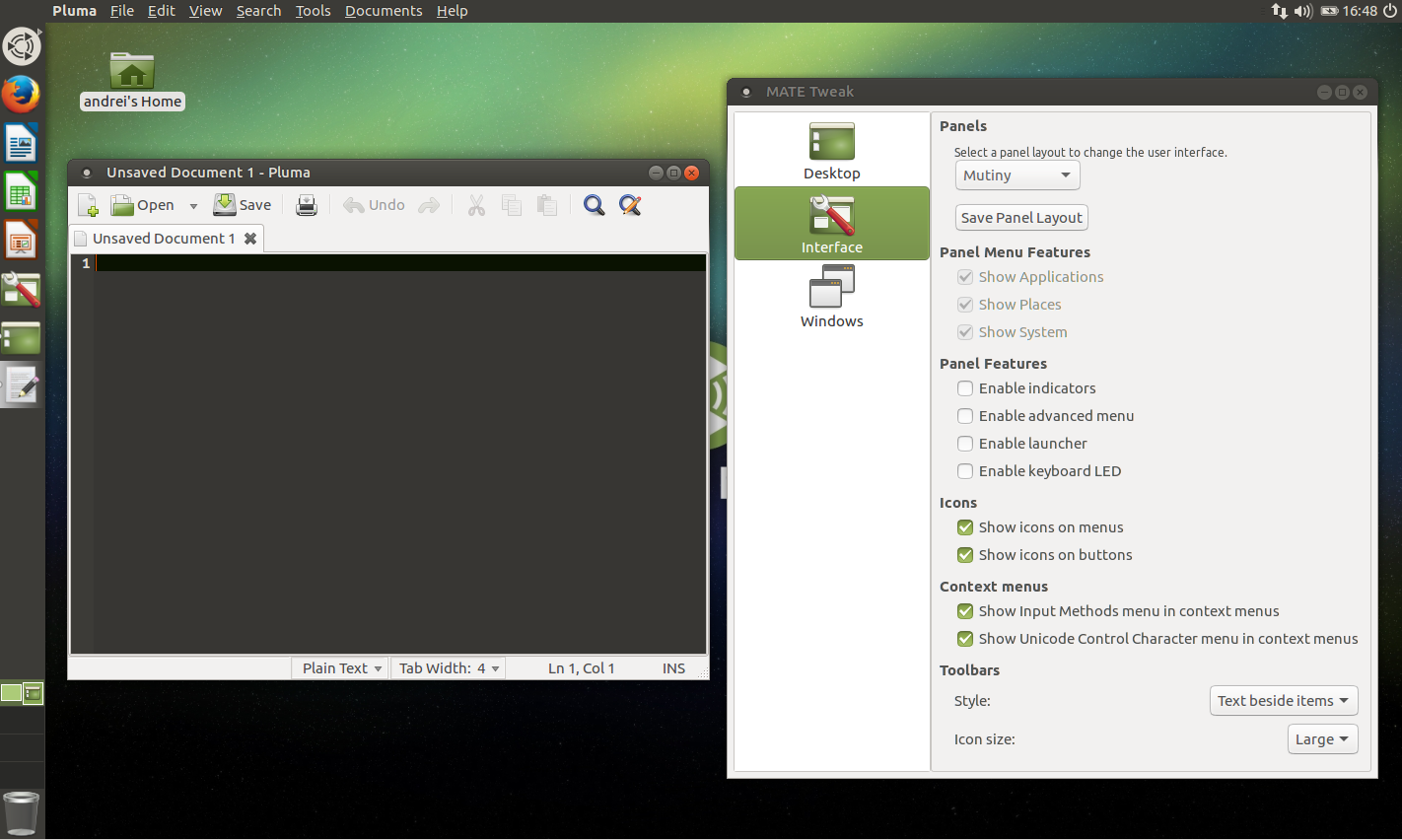Viewport: 1402px width, 840px height.
Task: Click the Redo arrow icon
Action: tap(429, 205)
